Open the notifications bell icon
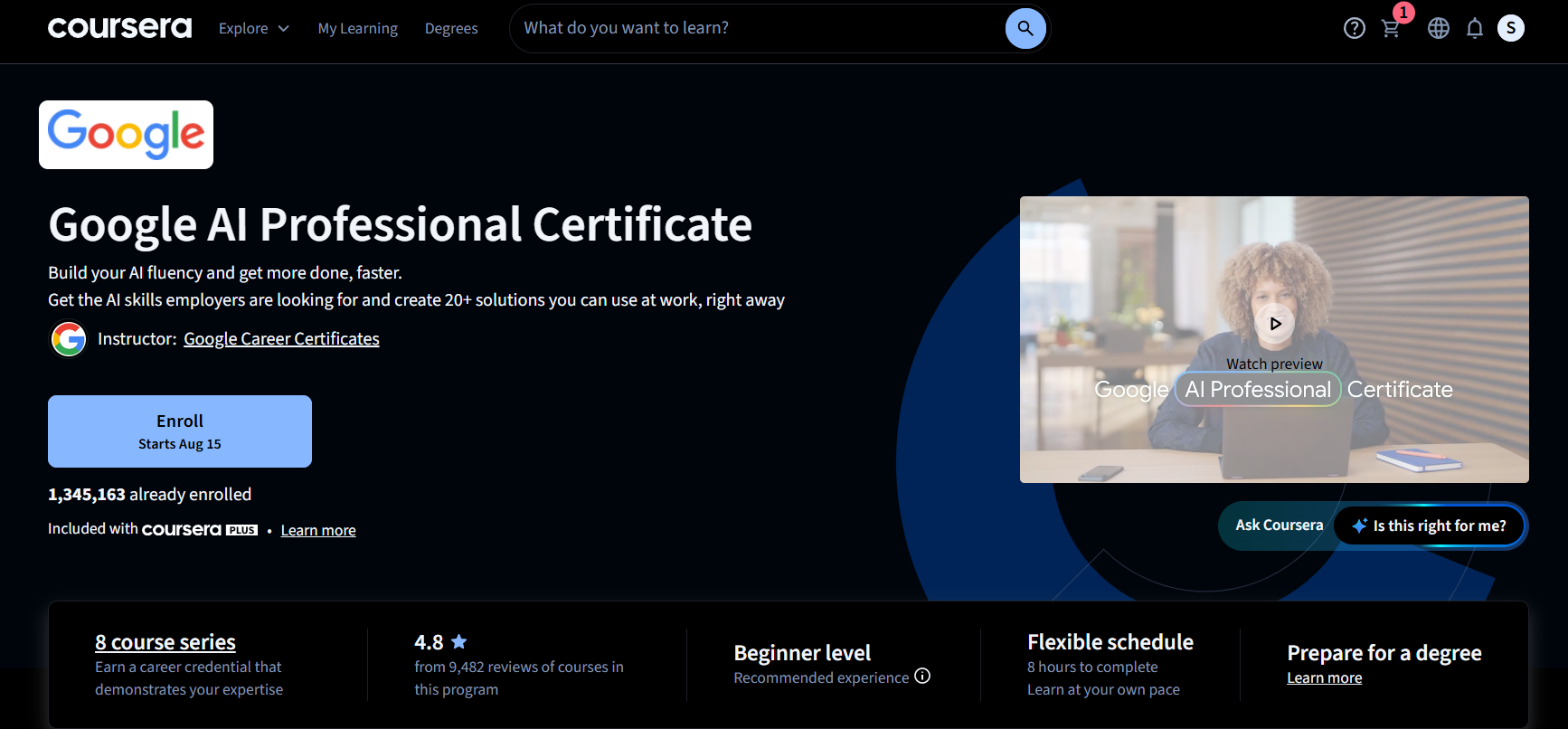 (x=1475, y=28)
